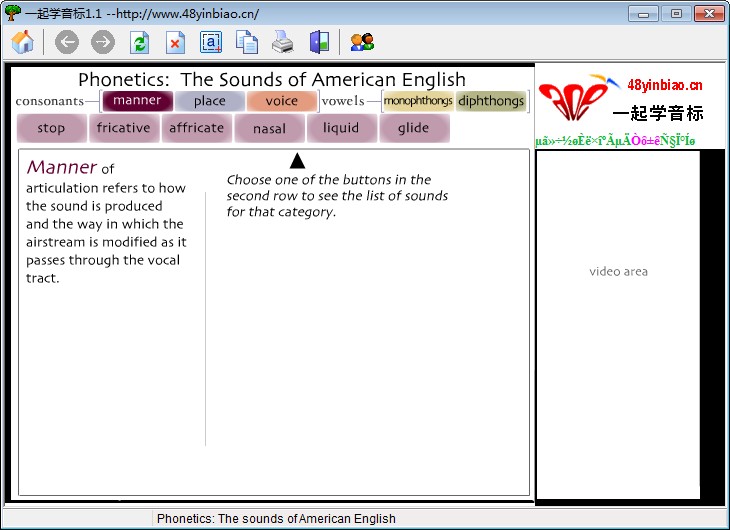Go forward with the right arrow icon
Screen dimensions: 730x530
(103, 42)
